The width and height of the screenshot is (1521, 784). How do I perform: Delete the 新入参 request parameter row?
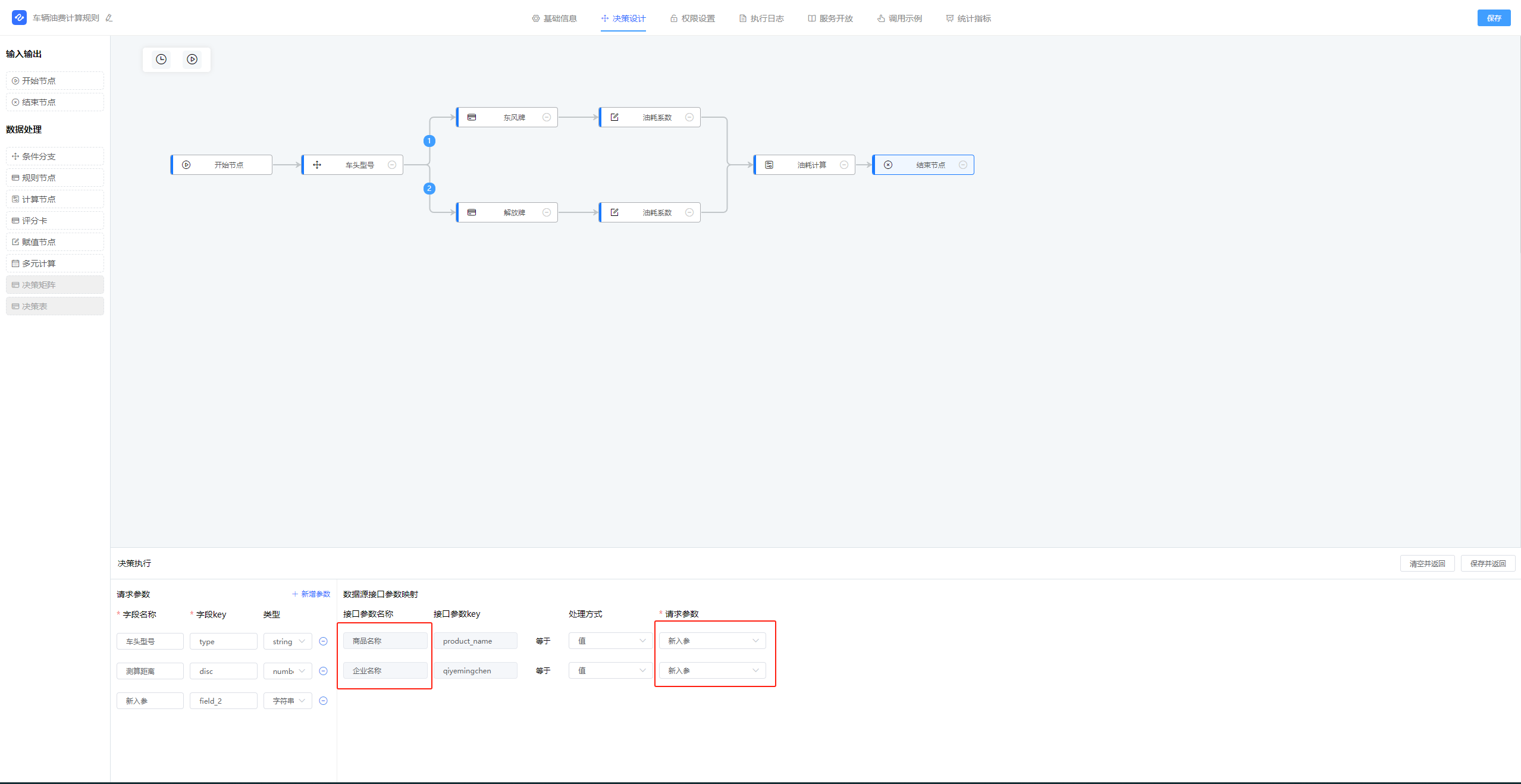pyautogui.click(x=324, y=701)
